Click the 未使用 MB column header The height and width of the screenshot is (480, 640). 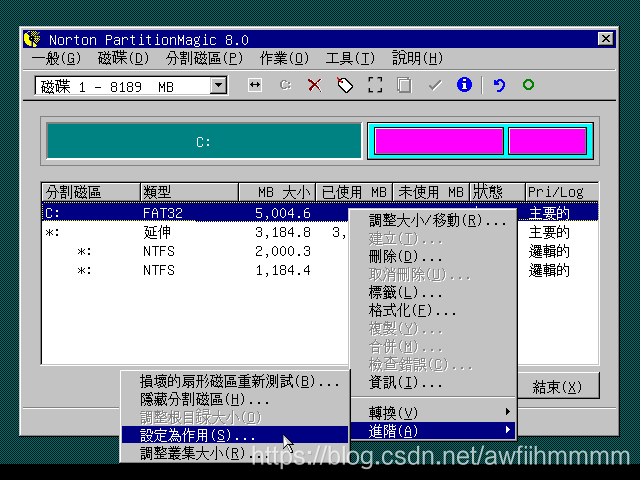coord(431,192)
